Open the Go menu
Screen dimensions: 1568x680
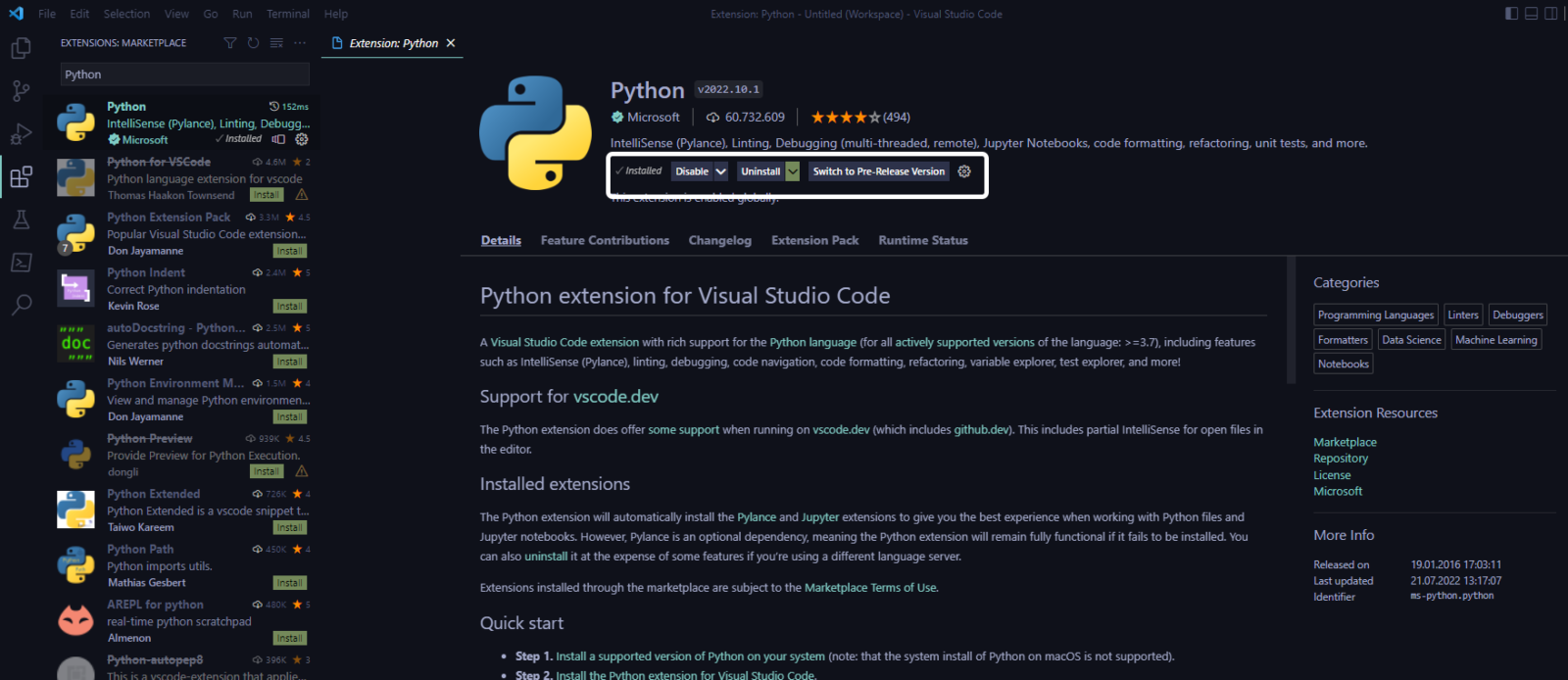(x=211, y=14)
